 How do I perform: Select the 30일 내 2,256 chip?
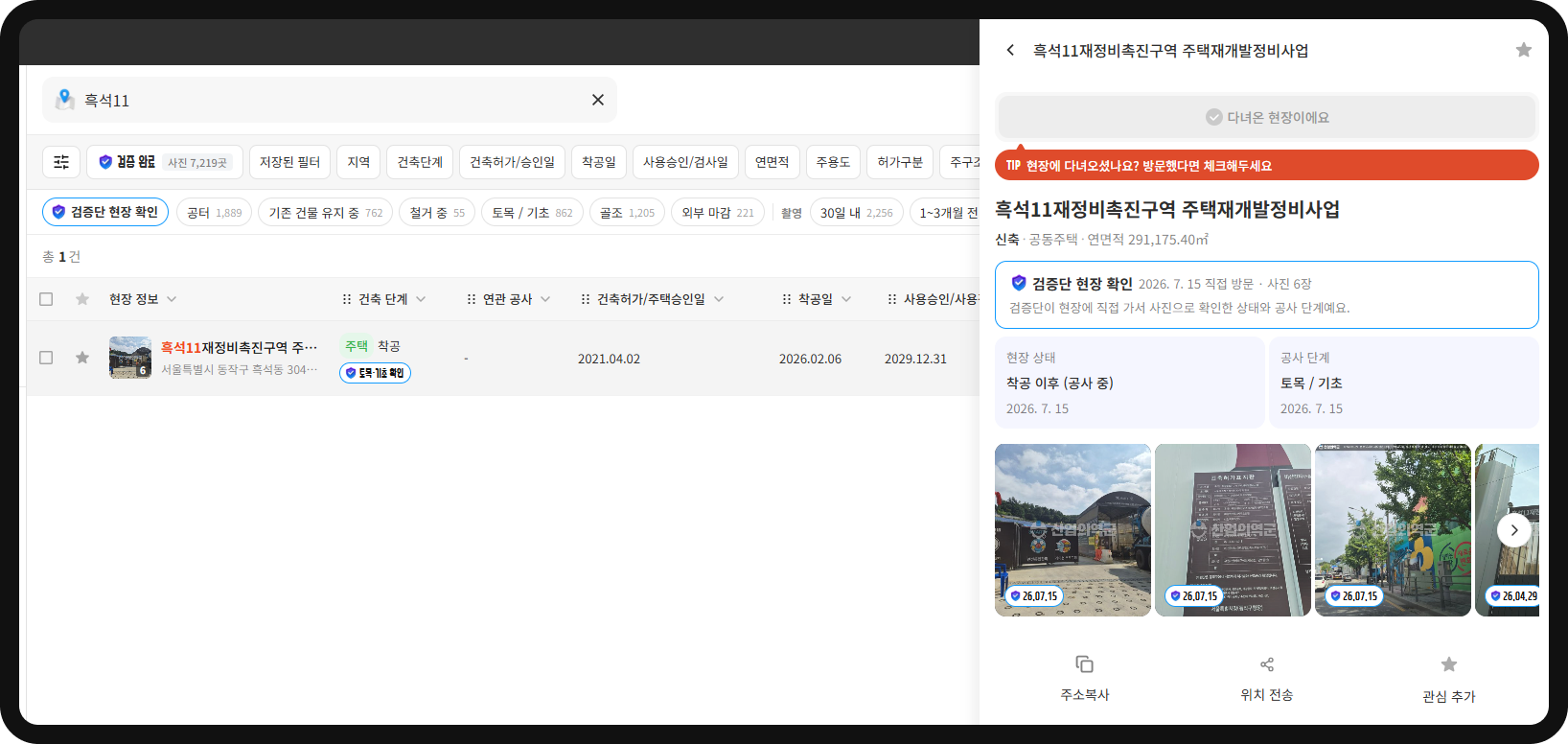pos(856,212)
